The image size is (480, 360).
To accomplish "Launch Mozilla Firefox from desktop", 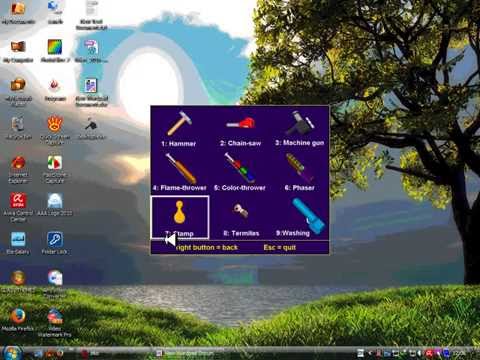I will click(18, 319).
